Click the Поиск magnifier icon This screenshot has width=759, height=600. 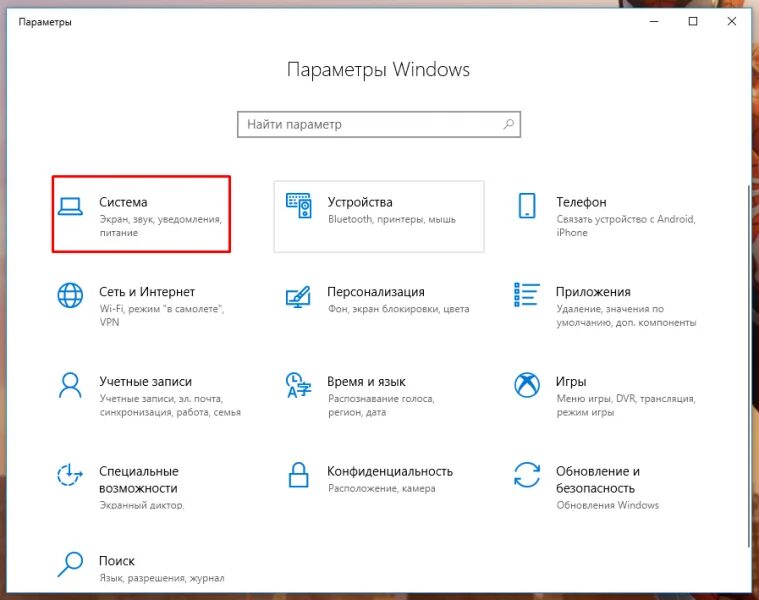pyautogui.click(x=70, y=564)
